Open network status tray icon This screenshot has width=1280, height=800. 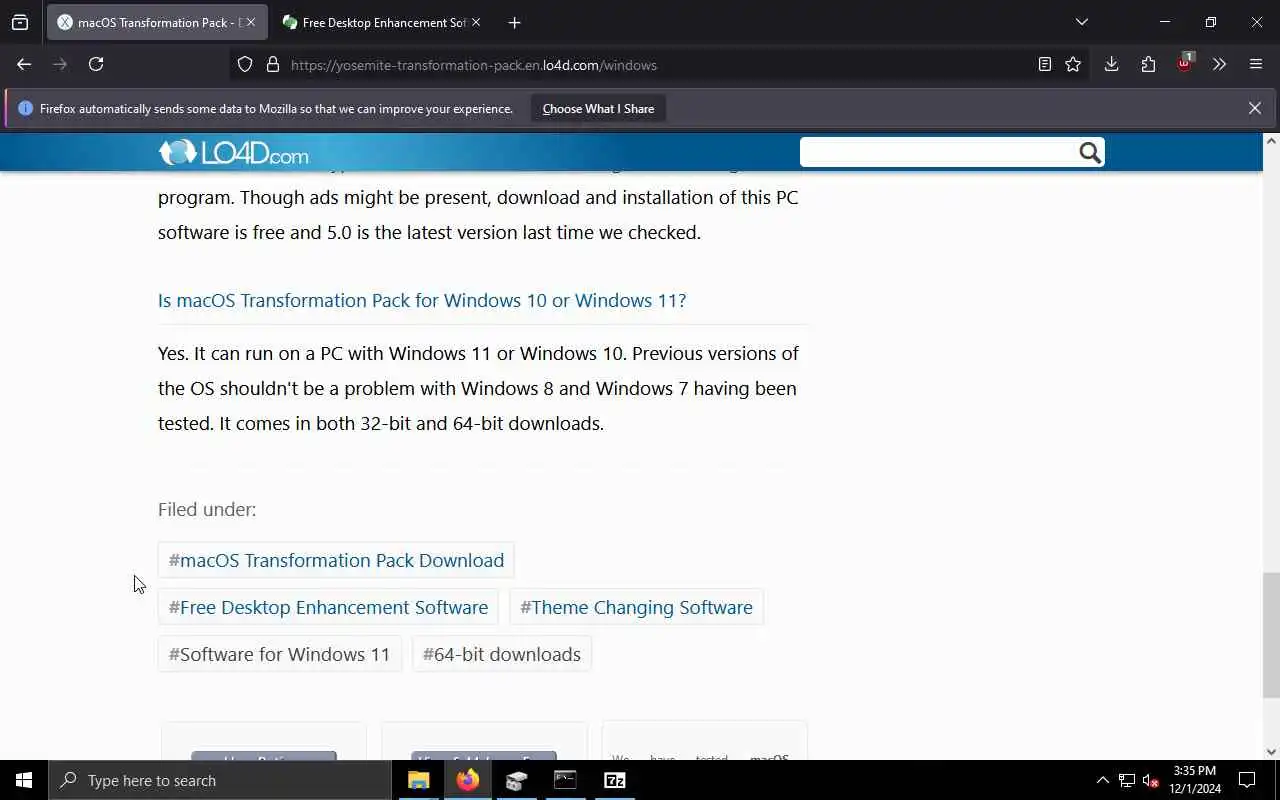pyautogui.click(x=1127, y=780)
